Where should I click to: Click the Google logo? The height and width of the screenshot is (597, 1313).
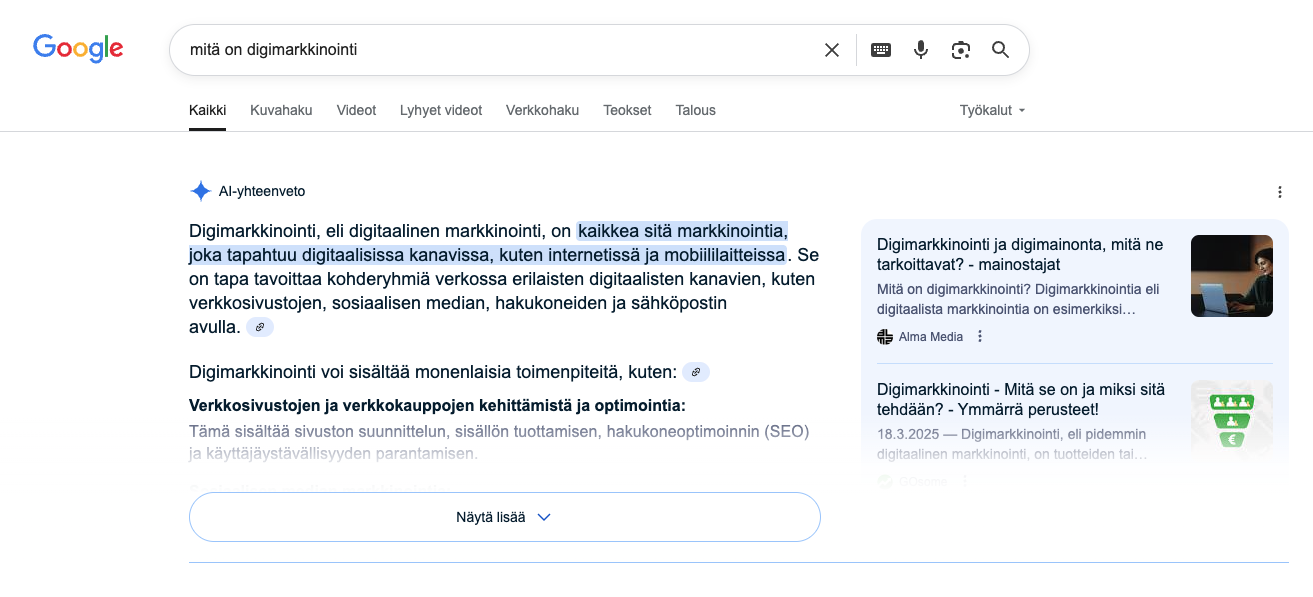78,48
